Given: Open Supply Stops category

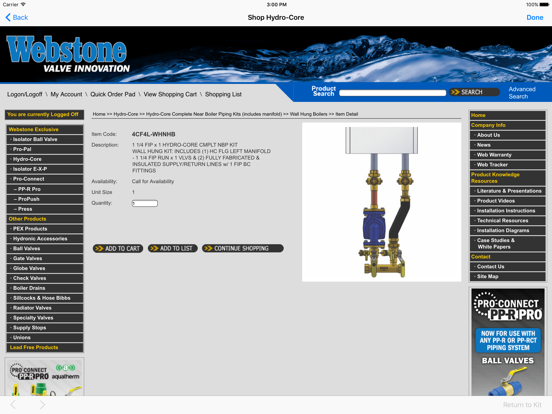Looking at the screenshot, I should coord(45,327).
